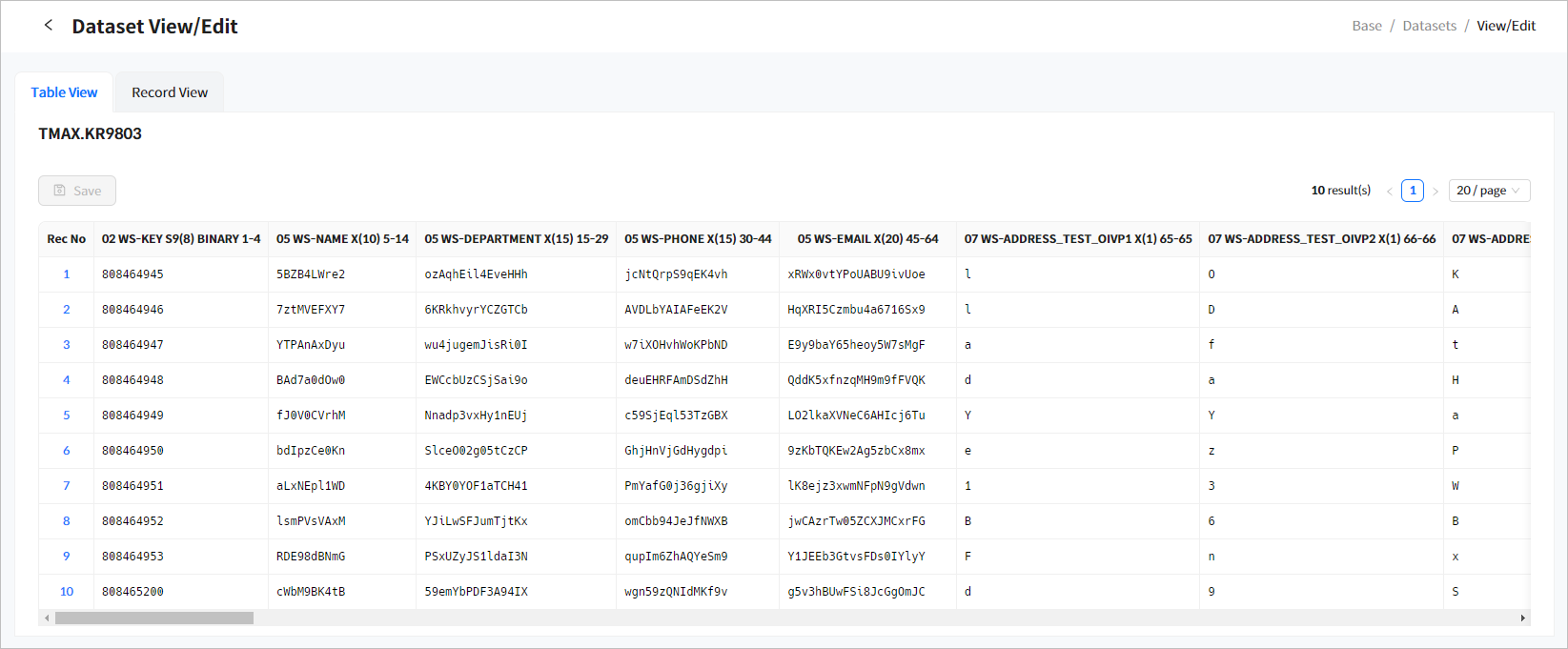
Task: Go to previous page arrow in pagination
Action: [1389, 191]
